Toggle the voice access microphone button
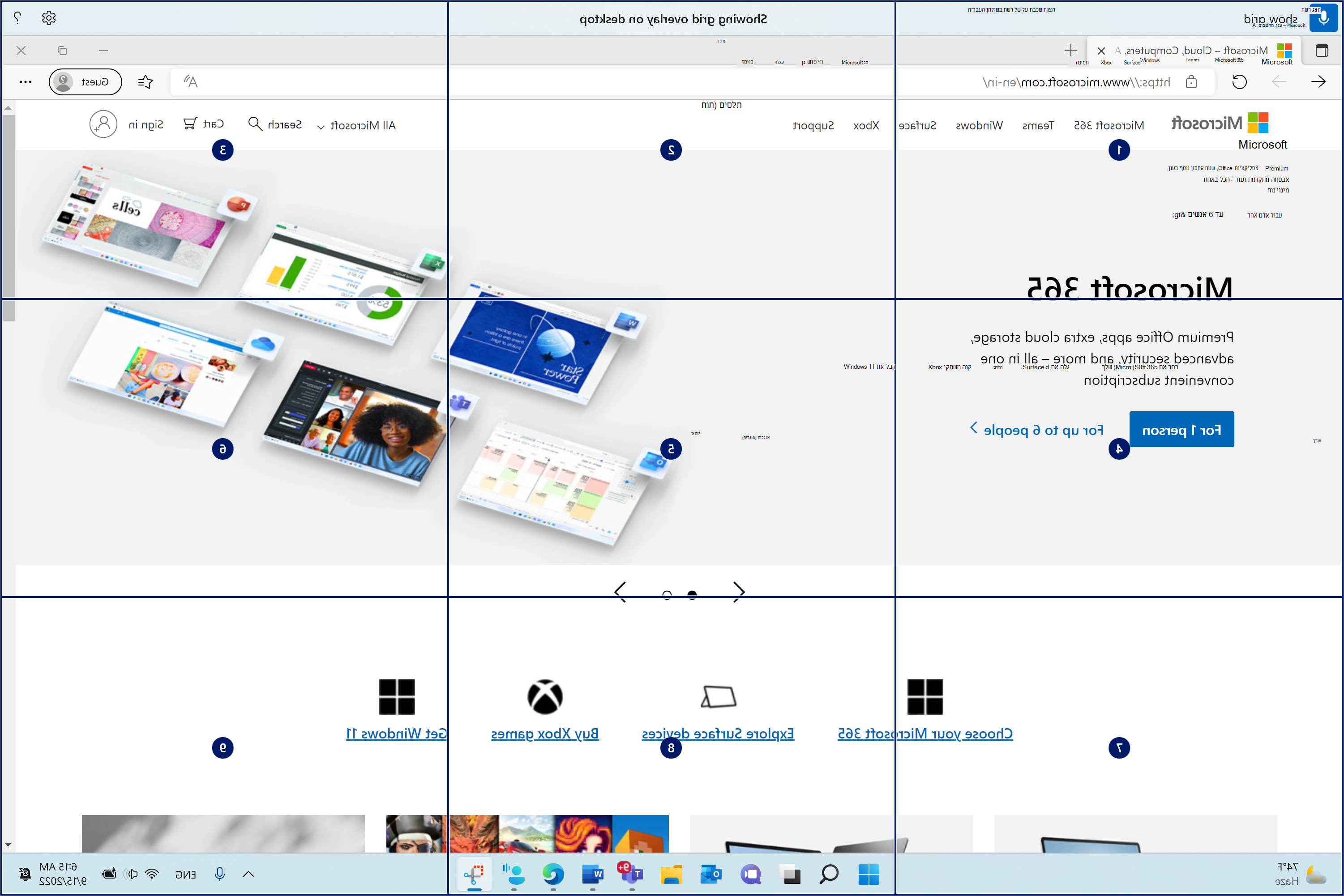 [1323, 19]
